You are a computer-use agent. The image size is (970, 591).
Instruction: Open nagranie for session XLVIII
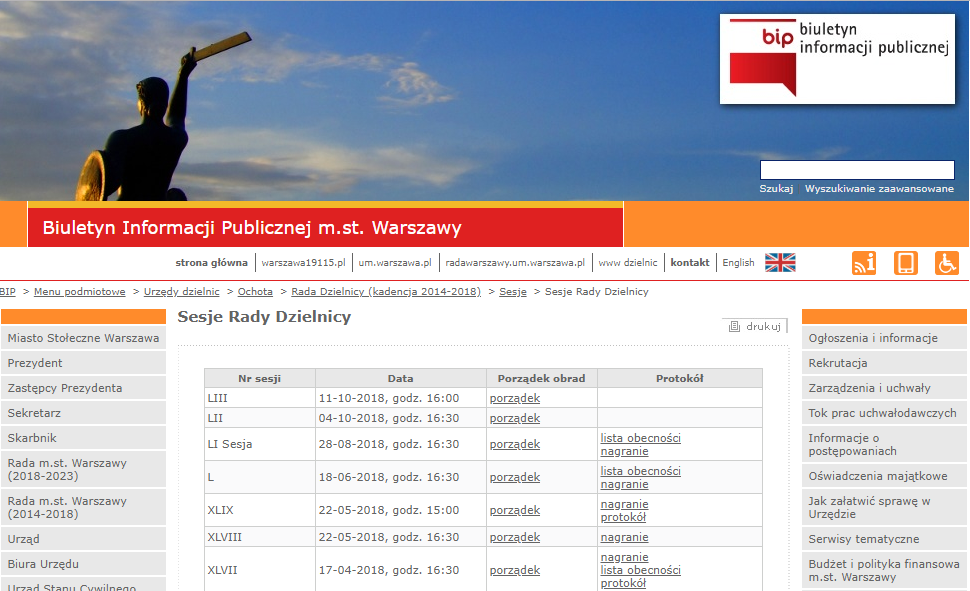[624, 537]
